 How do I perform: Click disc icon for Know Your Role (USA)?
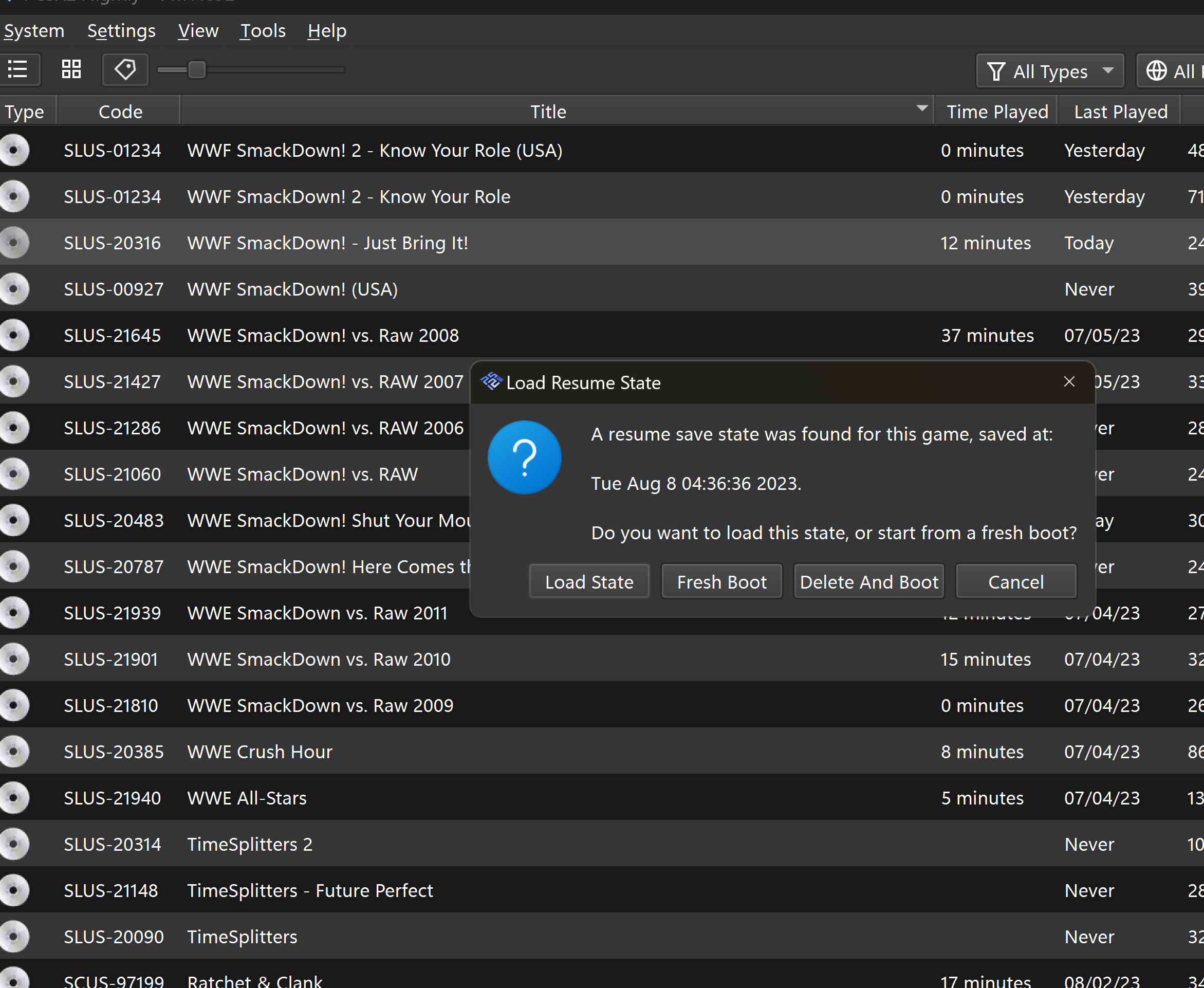point(14,150)
